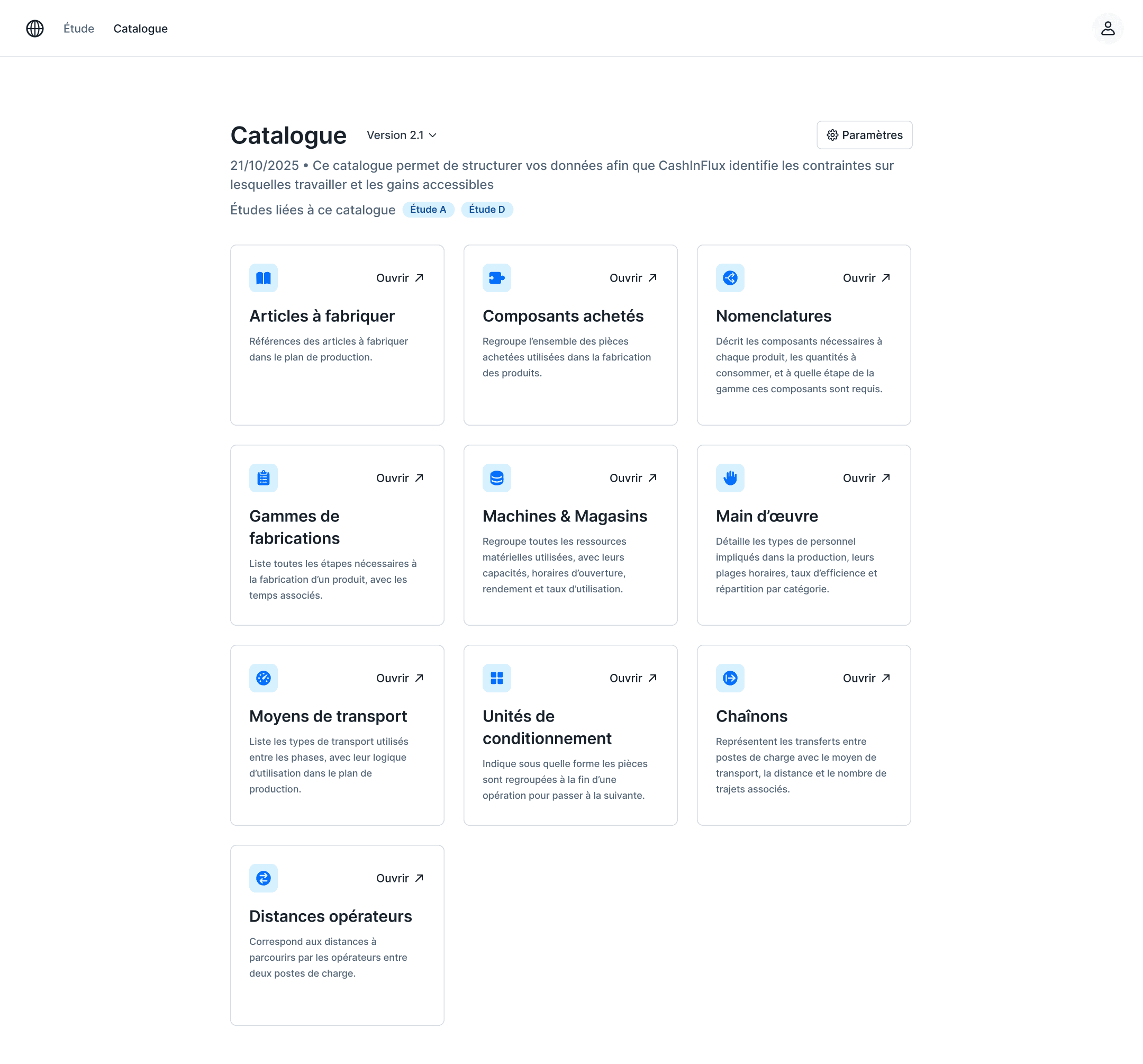Viewport: 1143px width, 1064px height.
Task: Click the Étude A badge
Action: point(428,209)
